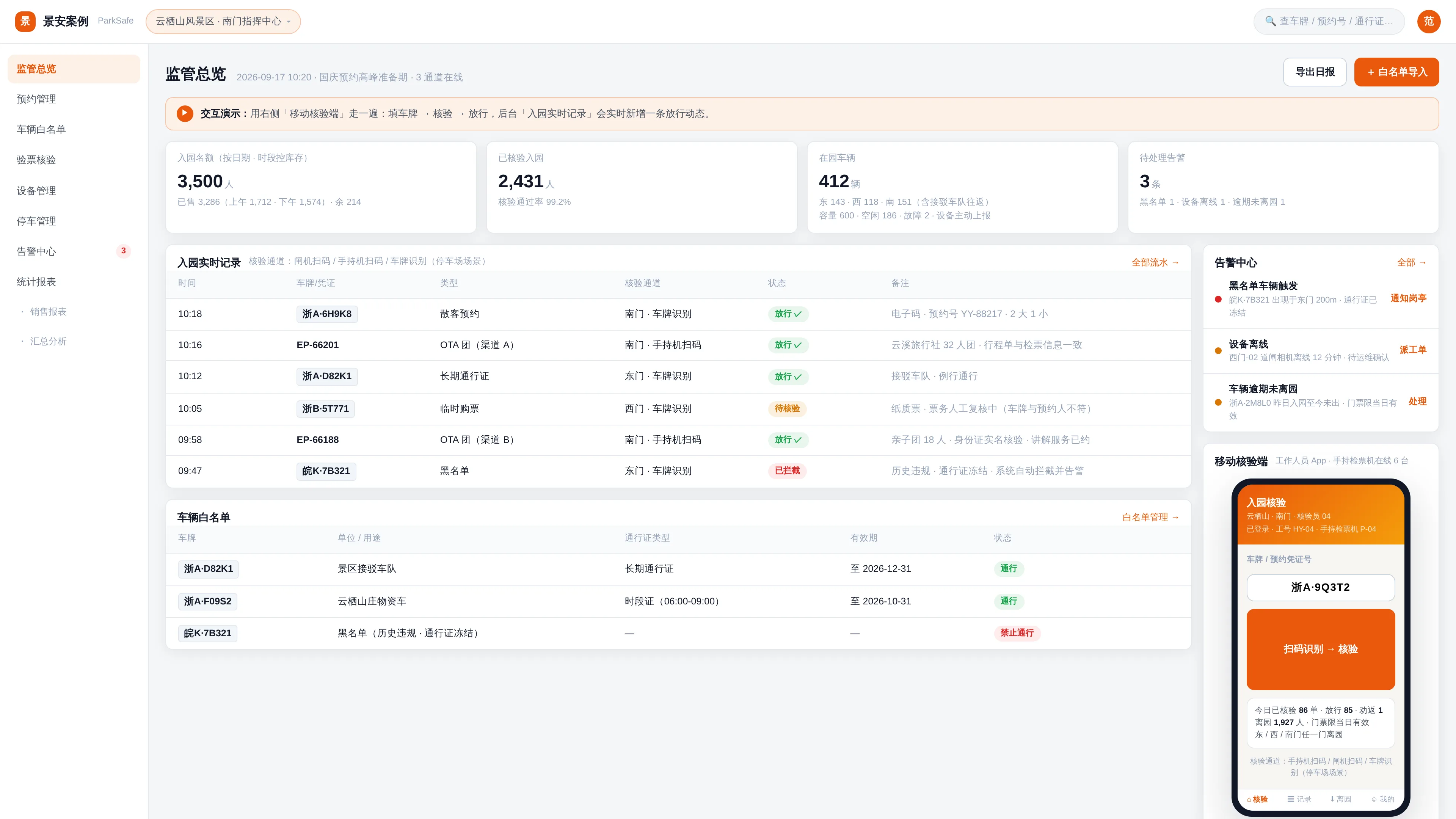Click the 导出日报 button
1456x819 pixels.
coord(1315,72)
